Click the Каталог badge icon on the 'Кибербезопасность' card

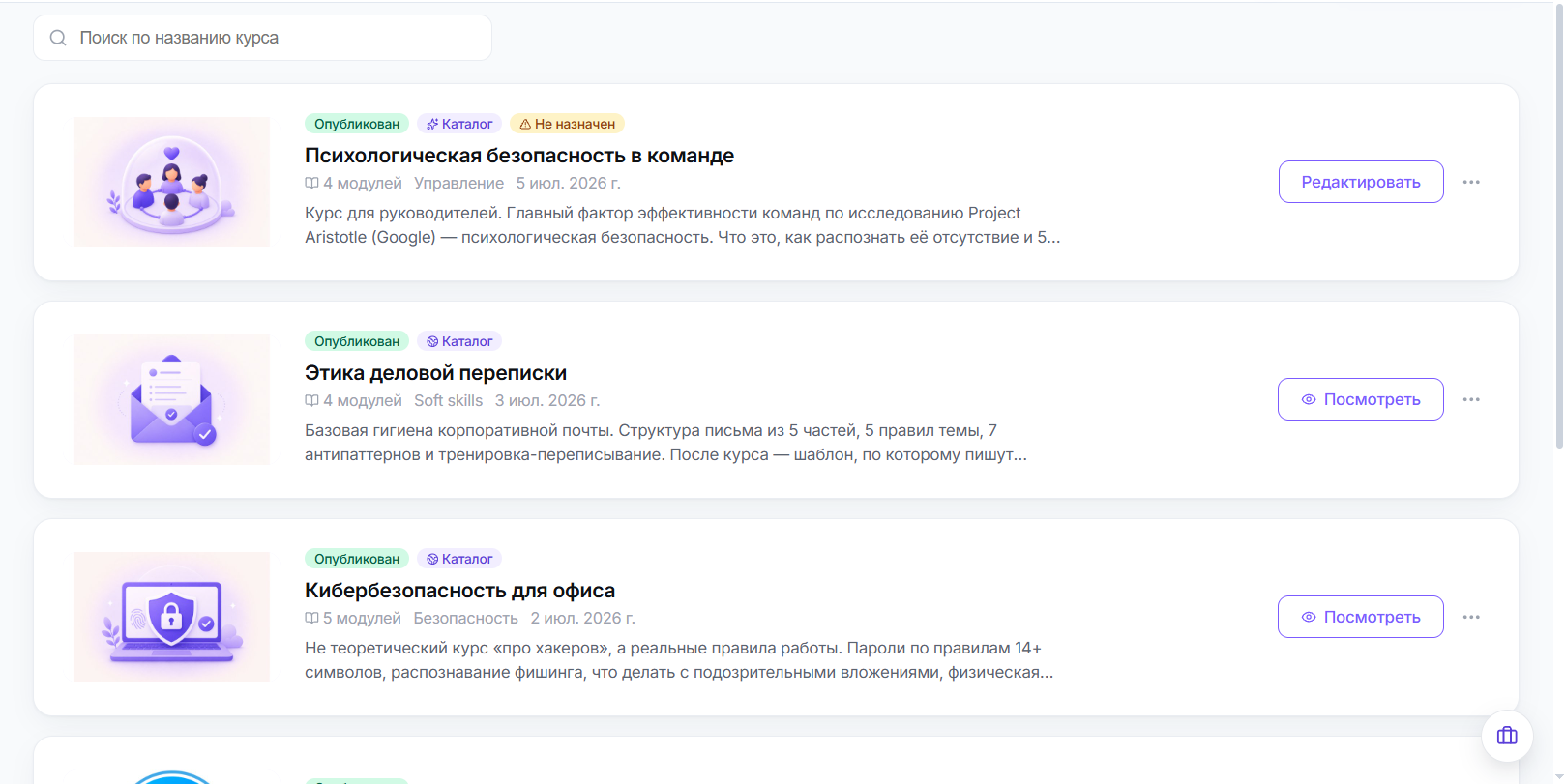pos(432,559)
